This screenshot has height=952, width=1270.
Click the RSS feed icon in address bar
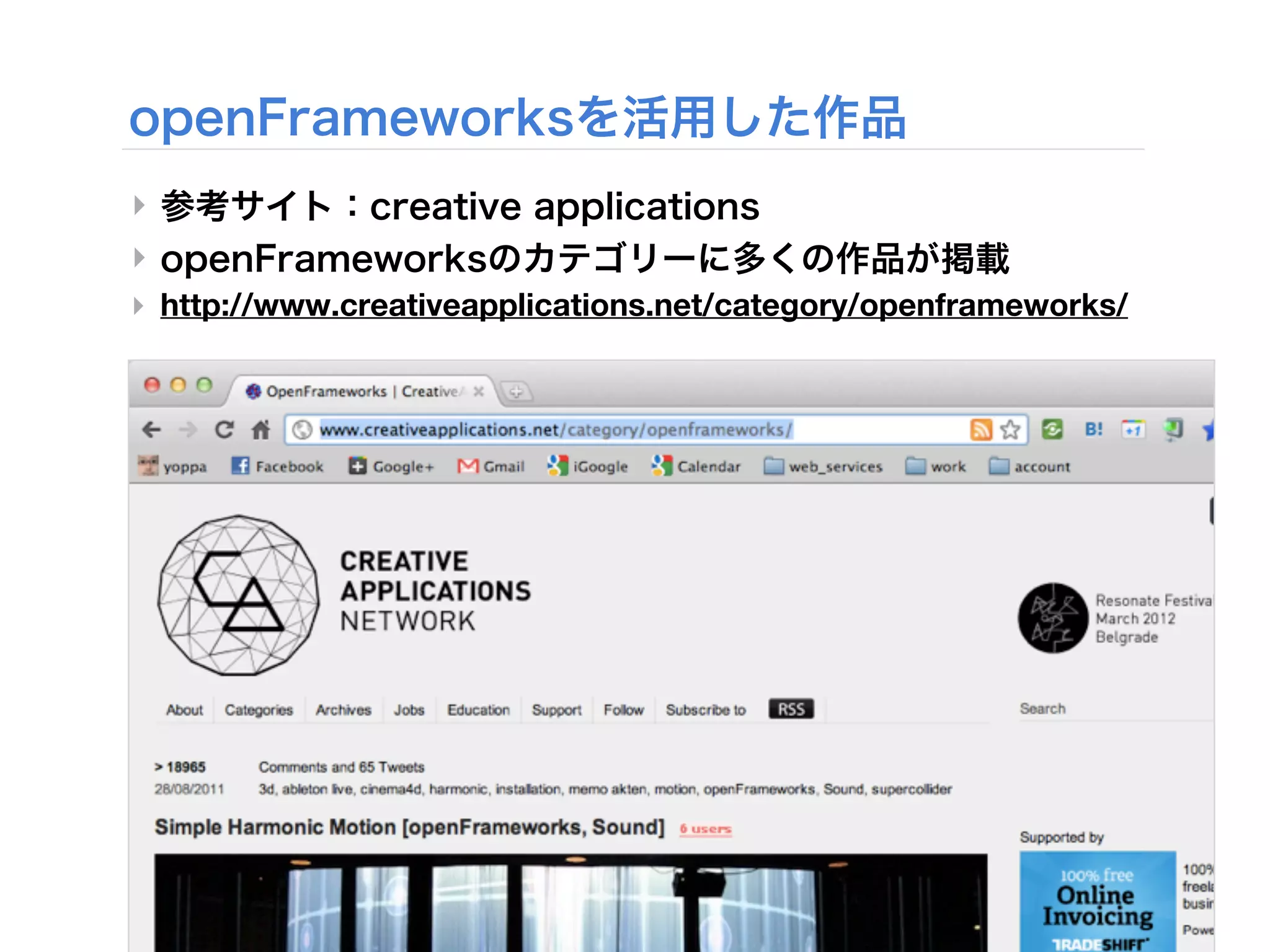[x=981, y=430]
